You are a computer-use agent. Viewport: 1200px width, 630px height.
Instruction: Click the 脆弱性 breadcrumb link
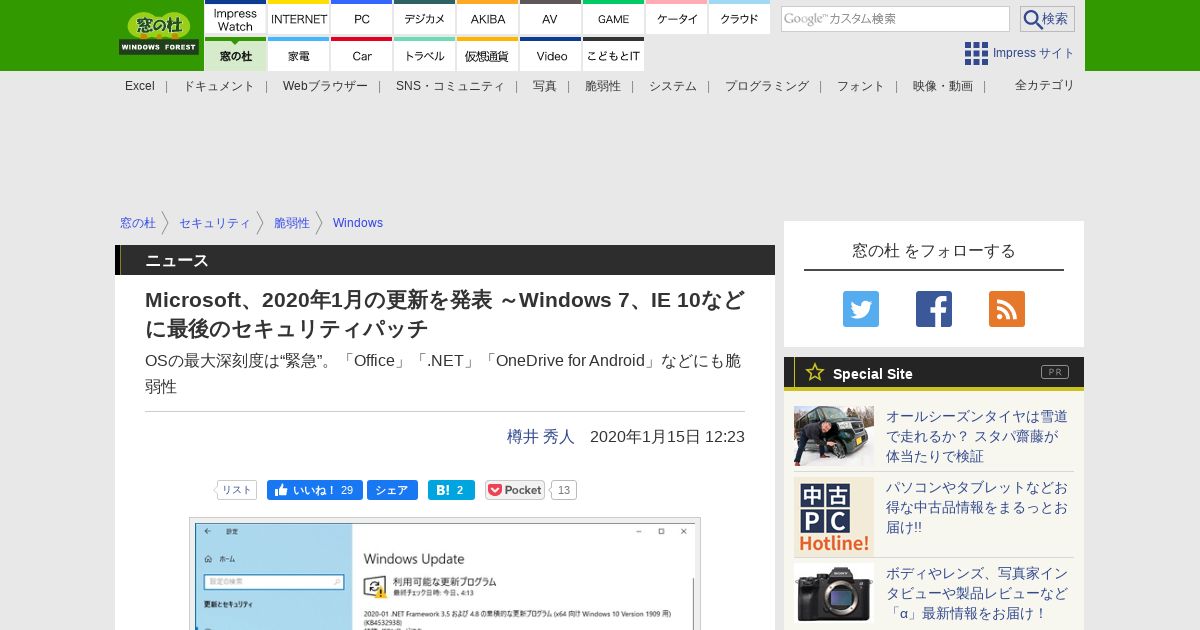[292, 223]
